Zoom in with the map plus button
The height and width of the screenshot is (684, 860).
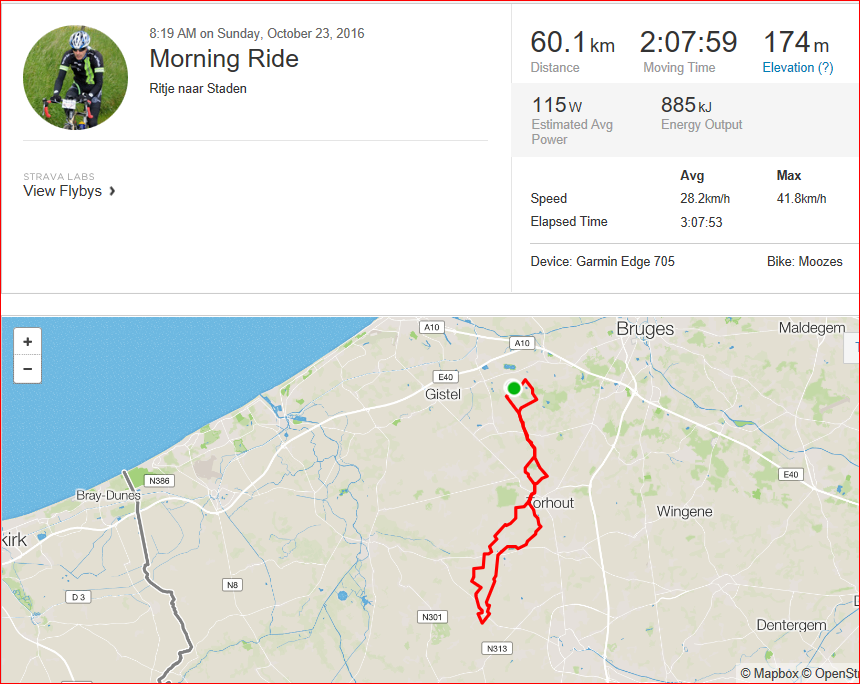pyautogui.click(x=27, y=342)
